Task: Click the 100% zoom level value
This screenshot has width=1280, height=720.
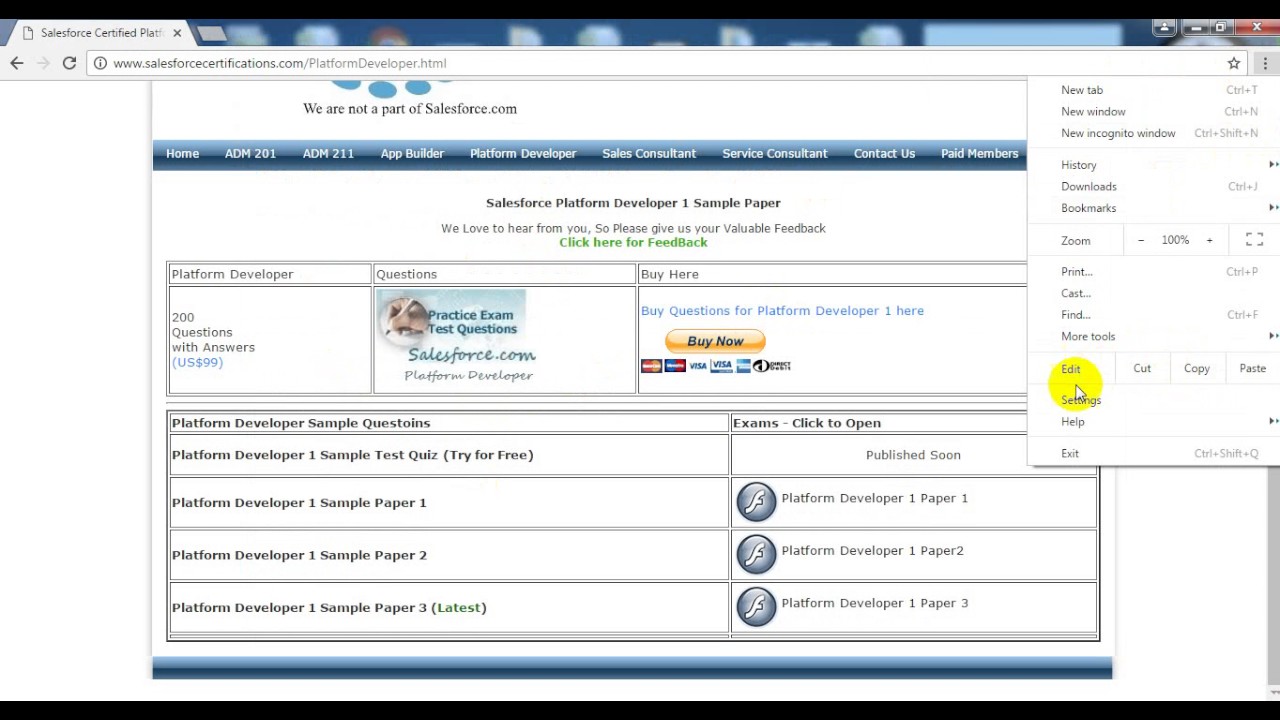Action: [x=1175, y=240]
